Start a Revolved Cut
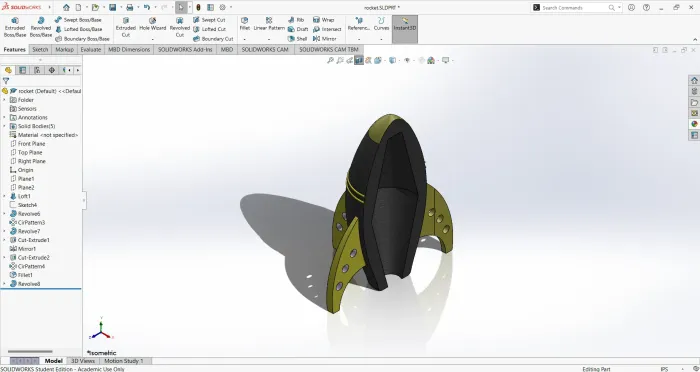Image resolution: width=700 pixels, height=372 pixels. 179,27
